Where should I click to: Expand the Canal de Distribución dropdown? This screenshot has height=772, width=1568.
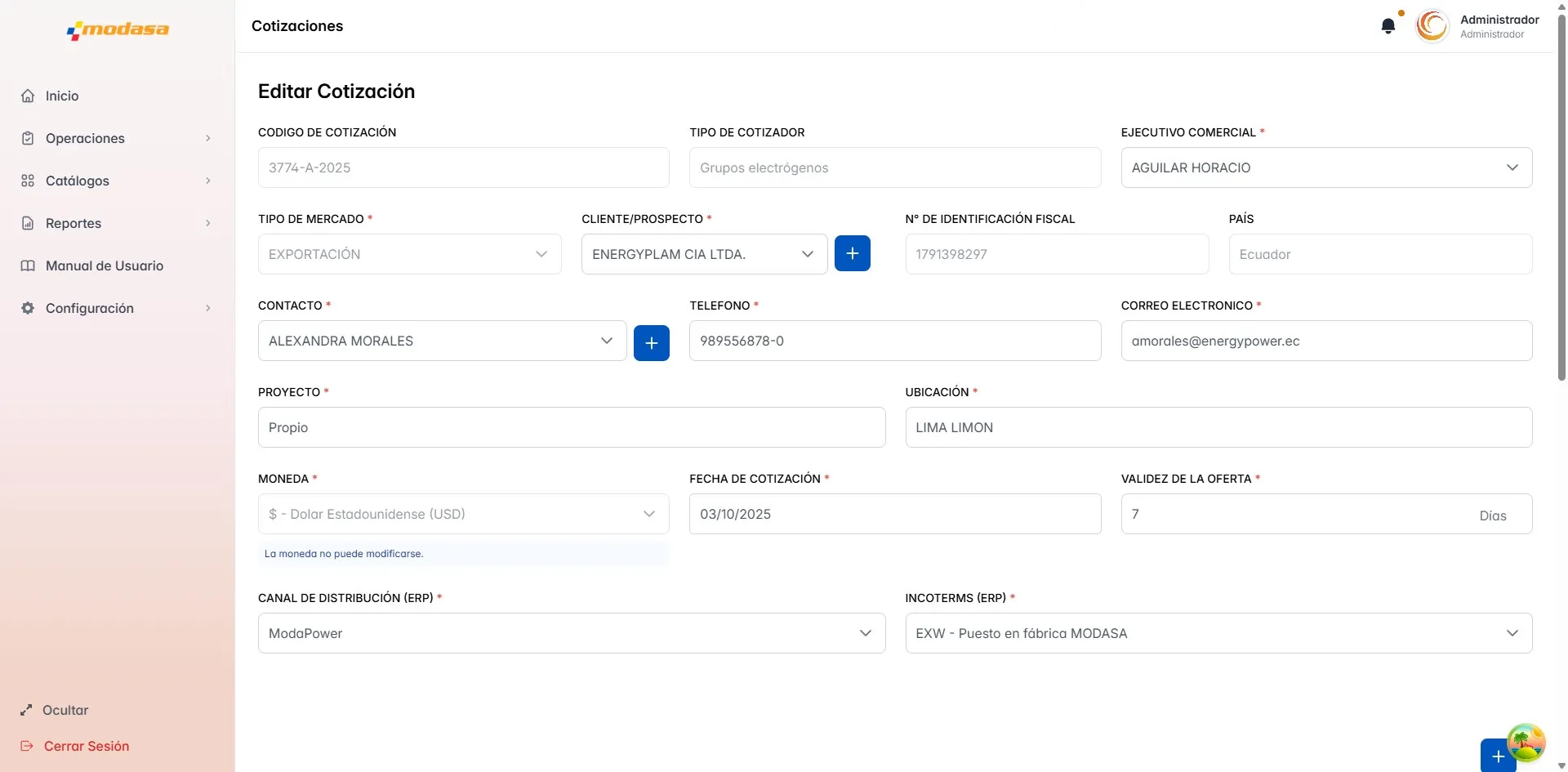click(571, 633)
